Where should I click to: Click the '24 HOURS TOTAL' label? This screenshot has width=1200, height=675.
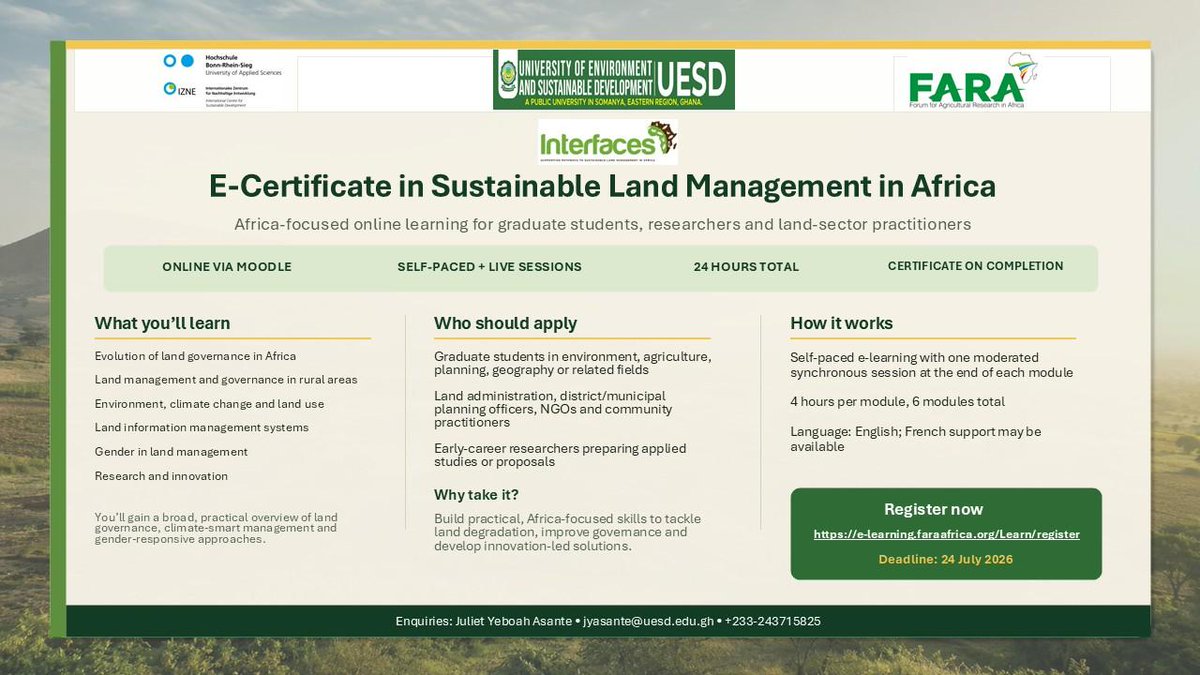[x=746, y=267]
